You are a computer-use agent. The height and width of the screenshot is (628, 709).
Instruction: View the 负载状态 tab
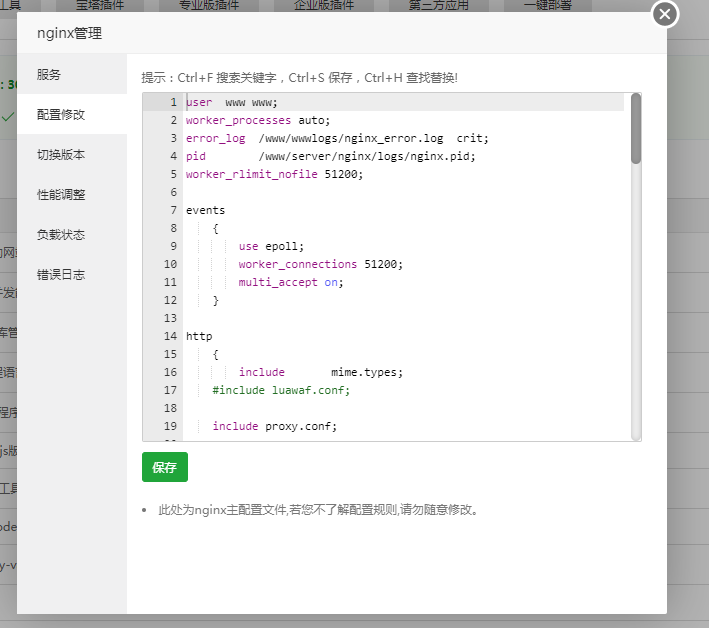pyautogui.click(x=72, y=235)
